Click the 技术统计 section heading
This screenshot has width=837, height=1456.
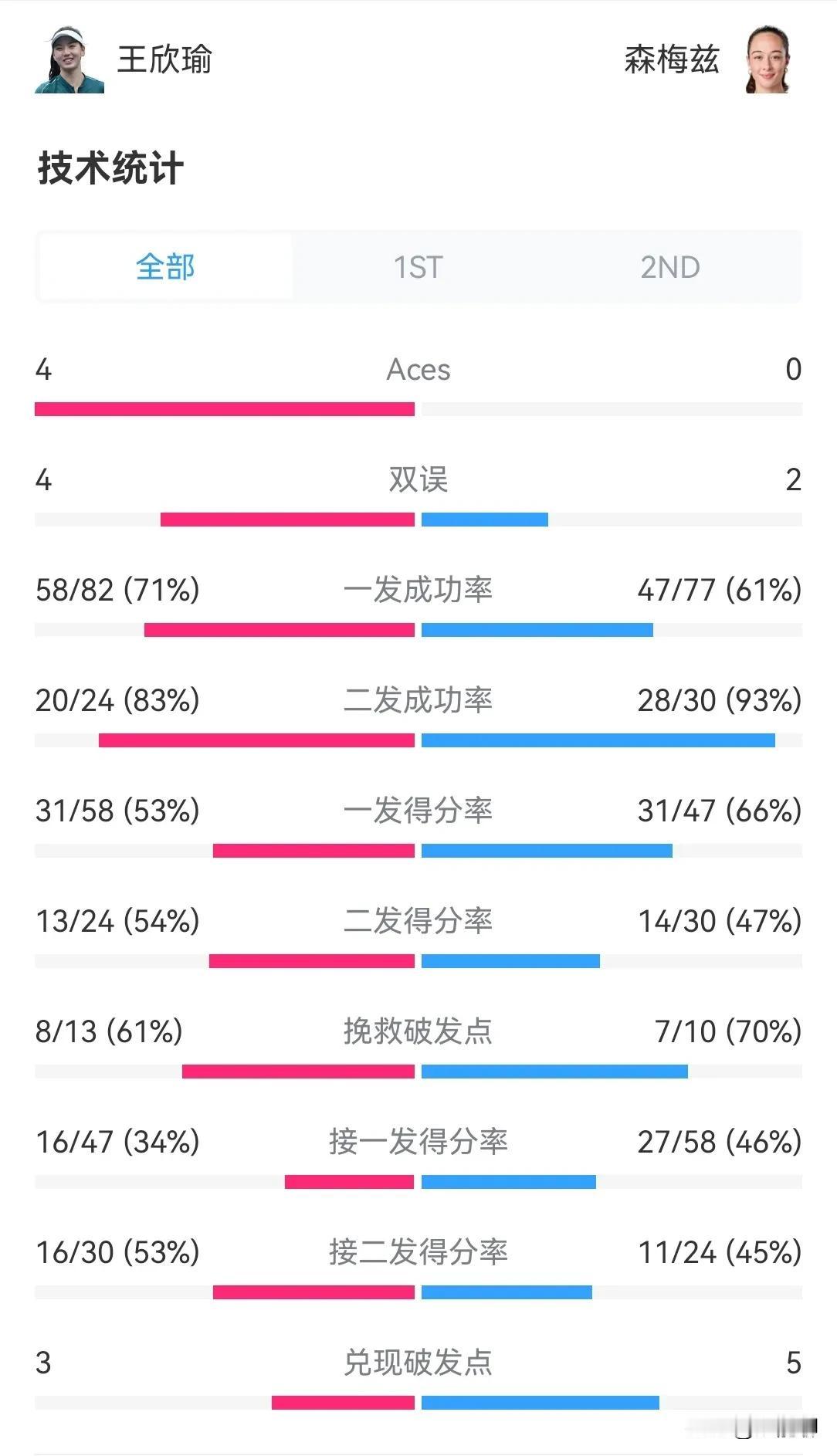[x=110, y=168]
